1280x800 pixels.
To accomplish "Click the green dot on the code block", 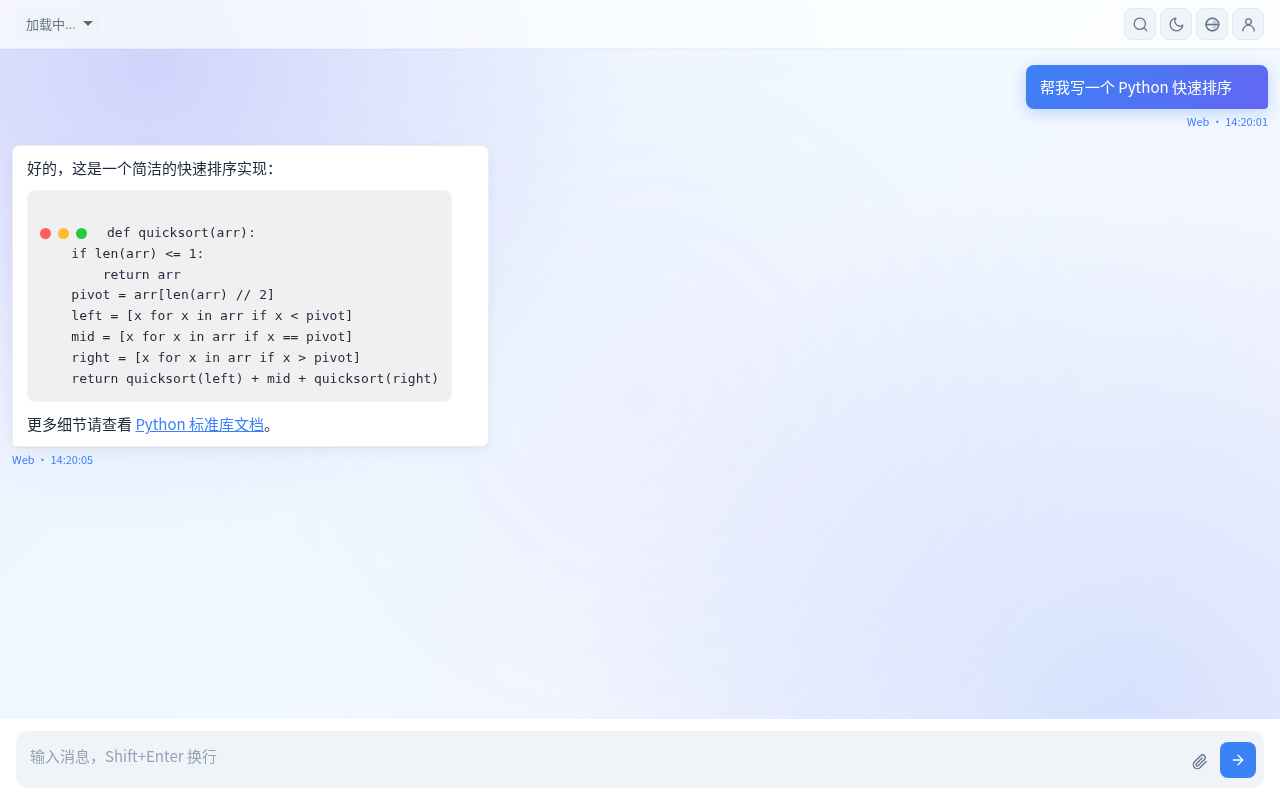I will coord(81,233).
